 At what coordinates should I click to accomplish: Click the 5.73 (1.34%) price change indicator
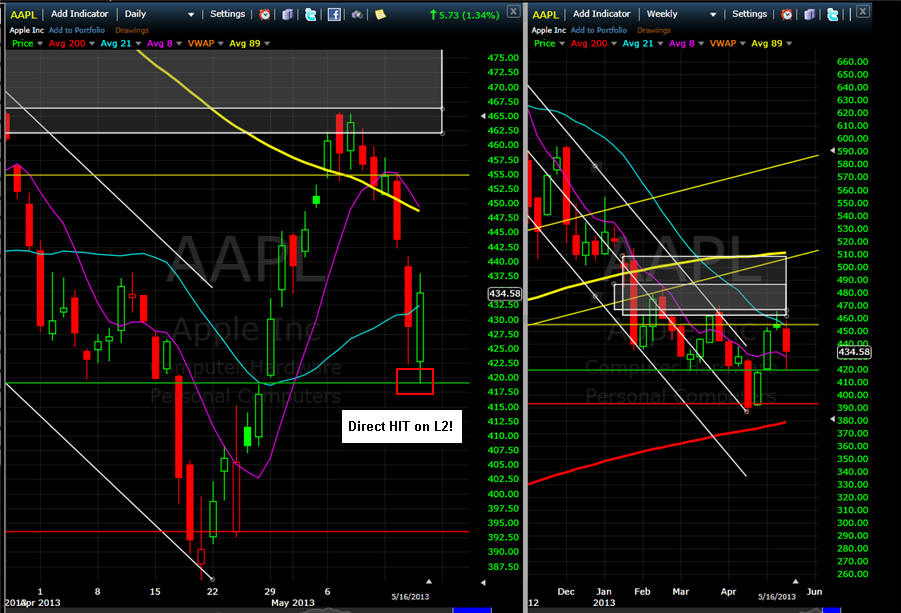(x=464, y=15)
